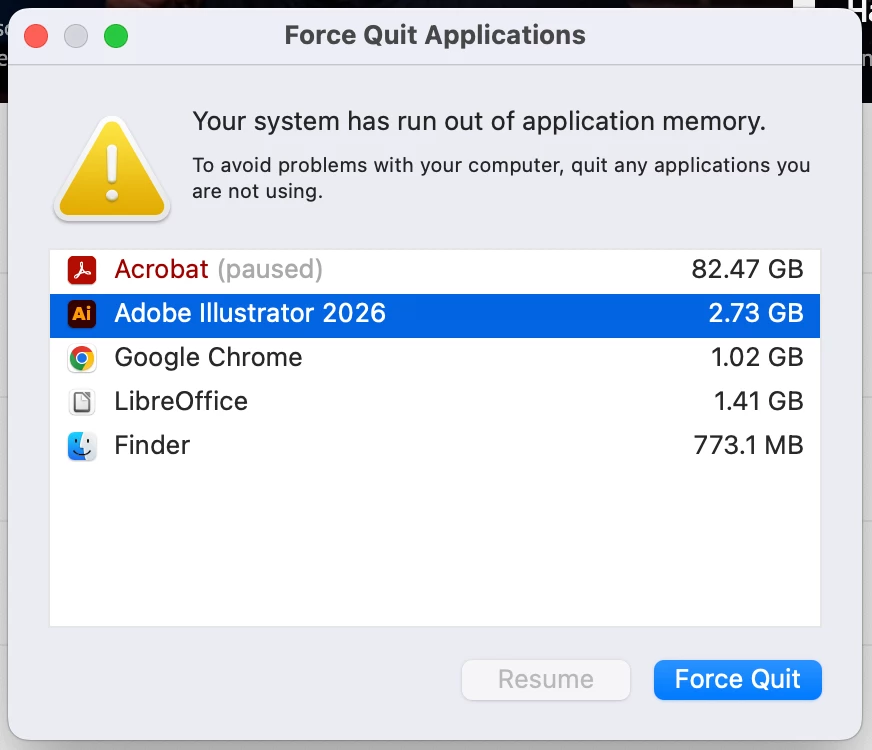
Task: Click the green zoom window button
Action: click(116, 36)
